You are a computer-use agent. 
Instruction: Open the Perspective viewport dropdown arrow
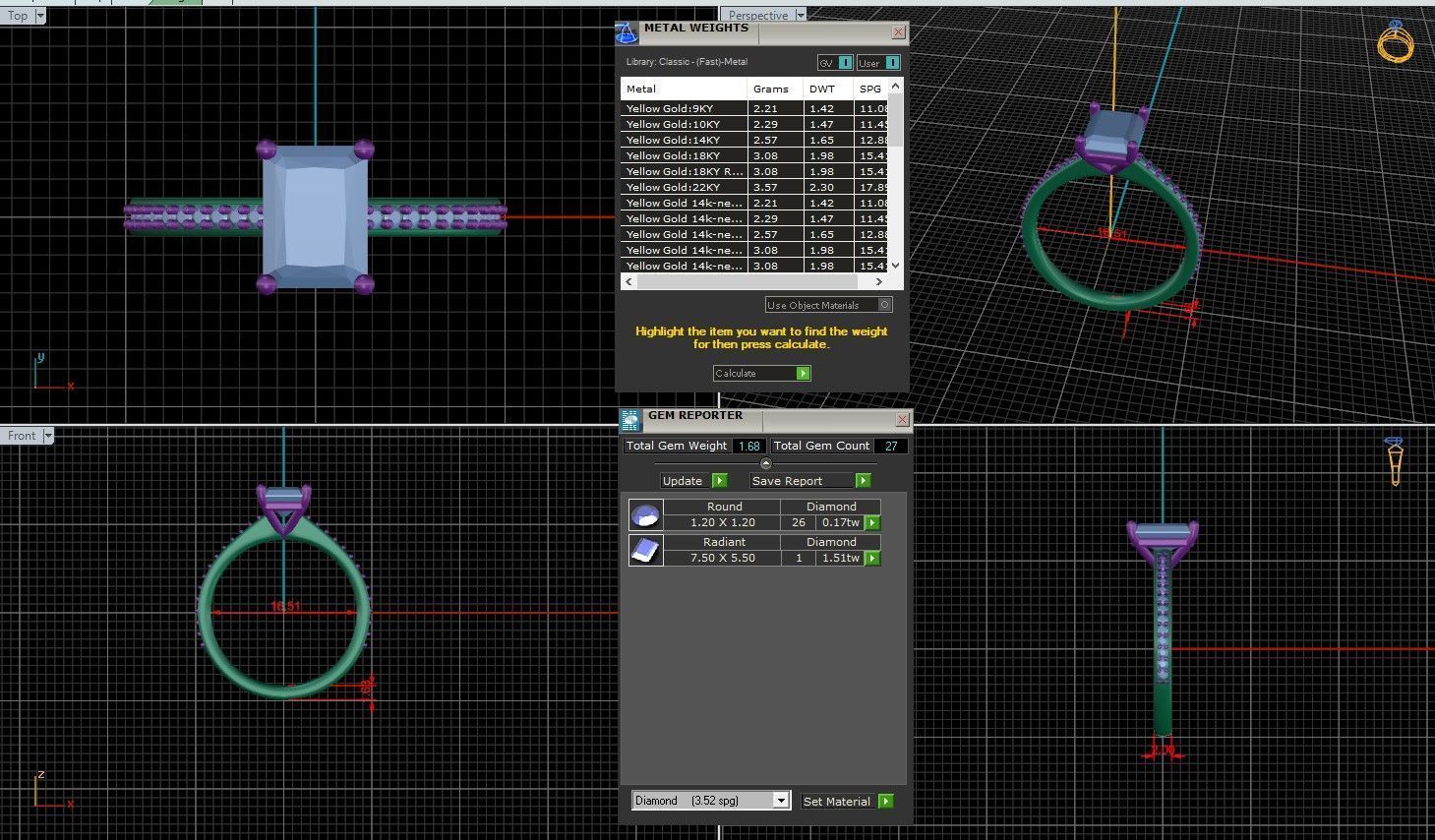[801, 16]
